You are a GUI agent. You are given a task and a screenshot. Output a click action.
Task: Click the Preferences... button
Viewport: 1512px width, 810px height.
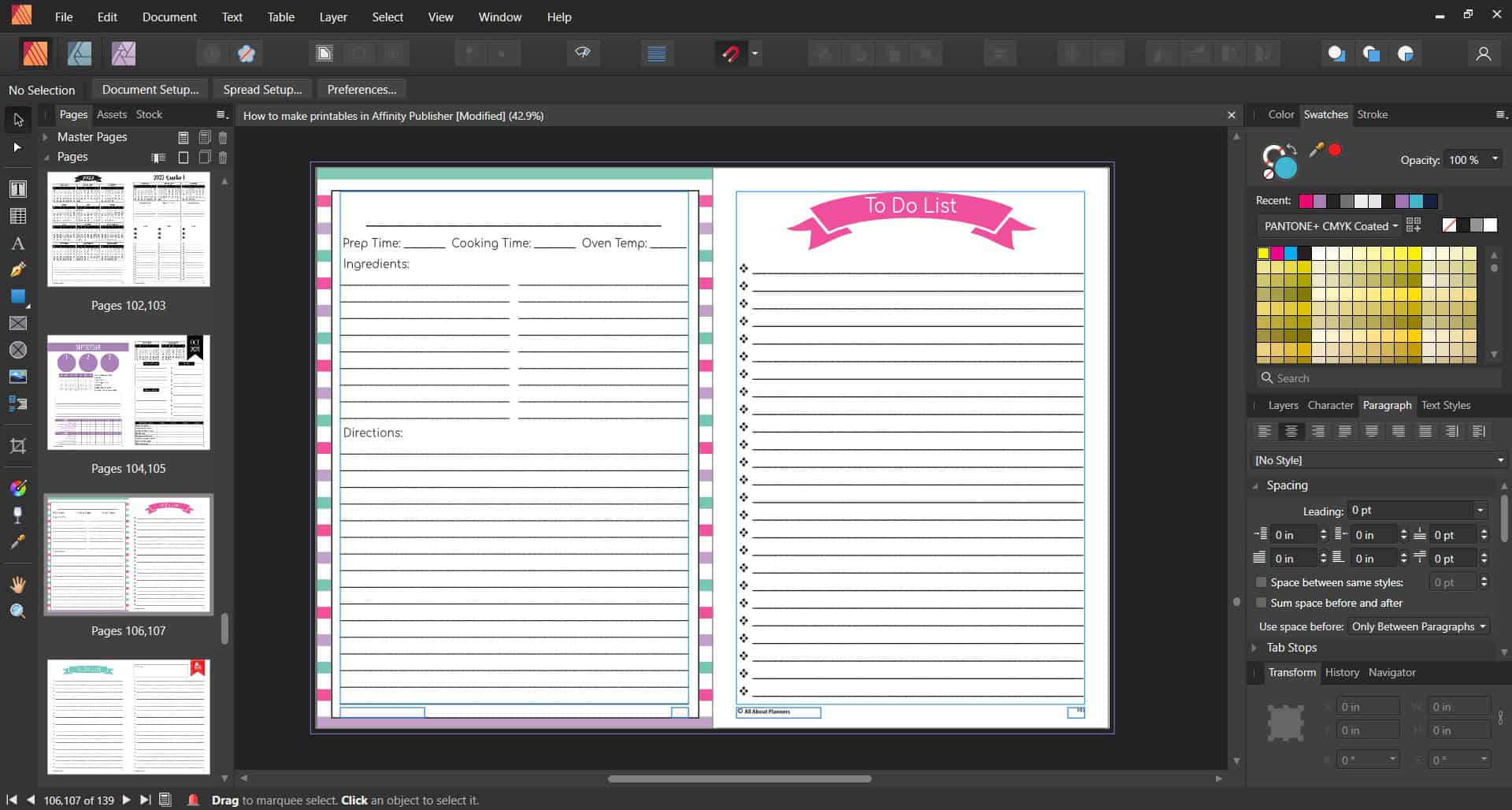[x=361, y=89]
